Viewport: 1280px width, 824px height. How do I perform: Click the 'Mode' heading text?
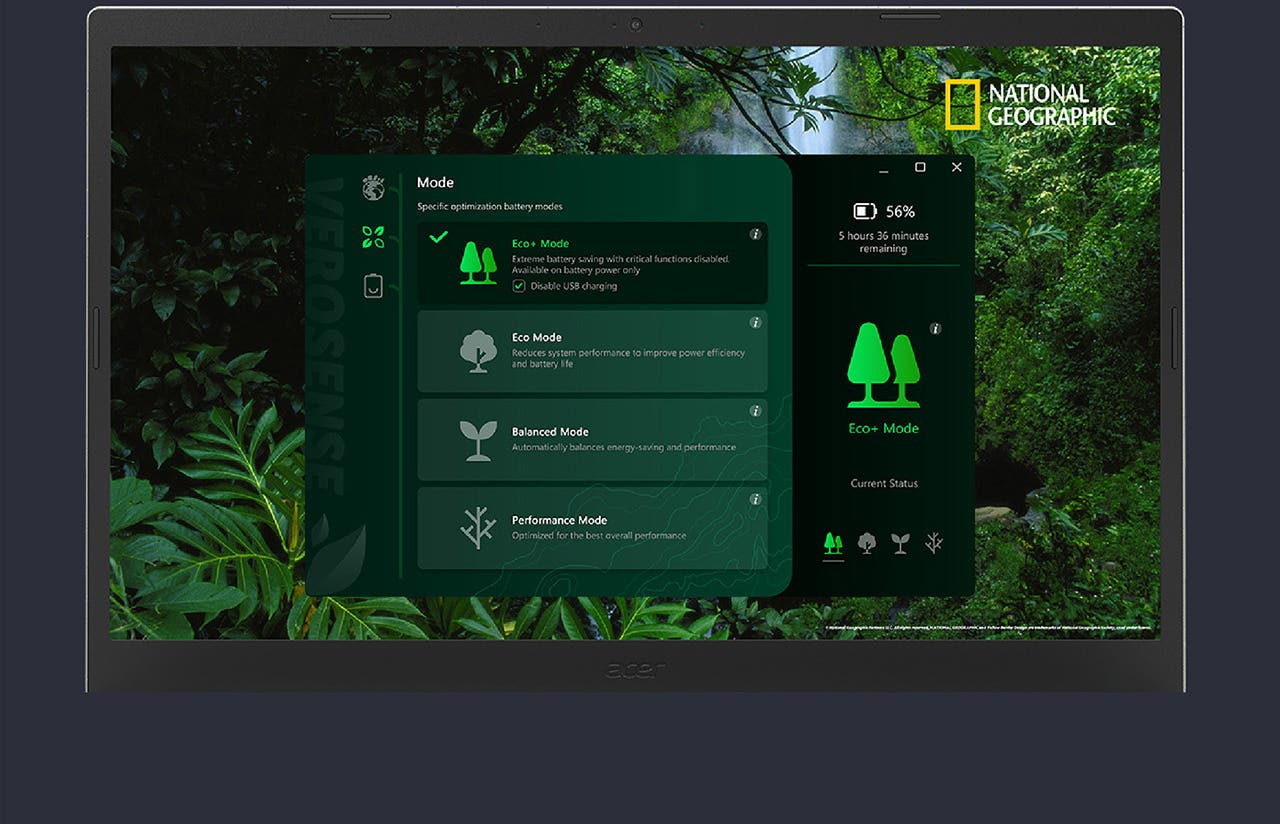pos(435,182)
